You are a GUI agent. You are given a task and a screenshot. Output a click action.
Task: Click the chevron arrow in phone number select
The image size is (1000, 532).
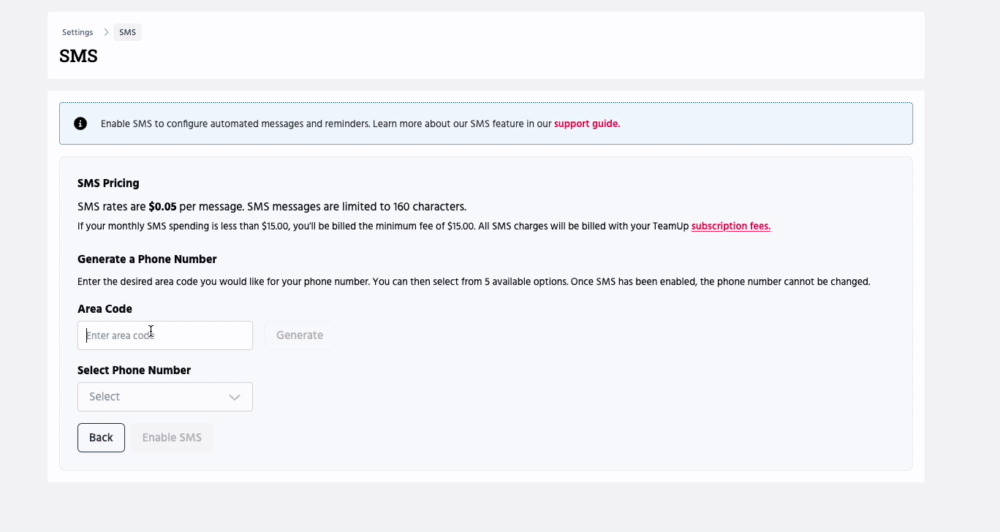[x=235, y=397]
